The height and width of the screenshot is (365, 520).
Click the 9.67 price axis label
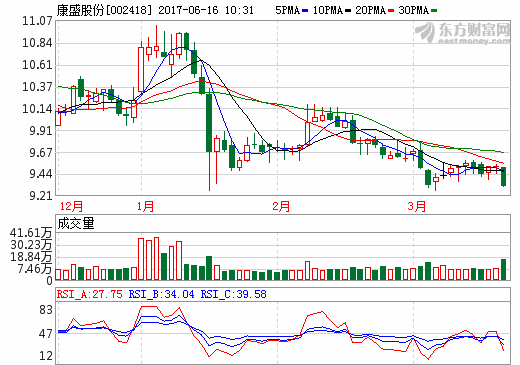(x=41, y=153)
